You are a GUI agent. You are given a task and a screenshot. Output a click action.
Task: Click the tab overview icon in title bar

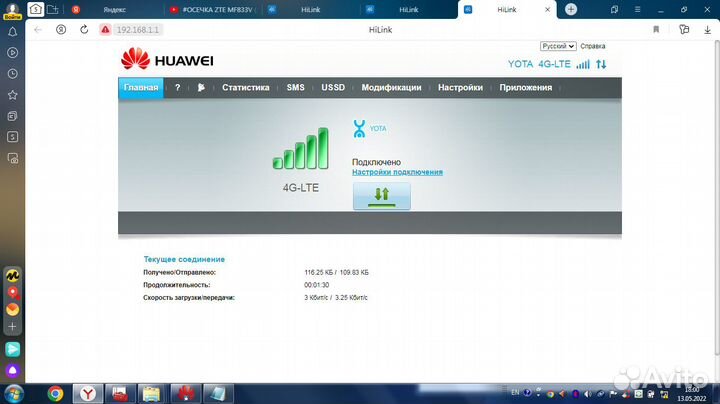614,9
